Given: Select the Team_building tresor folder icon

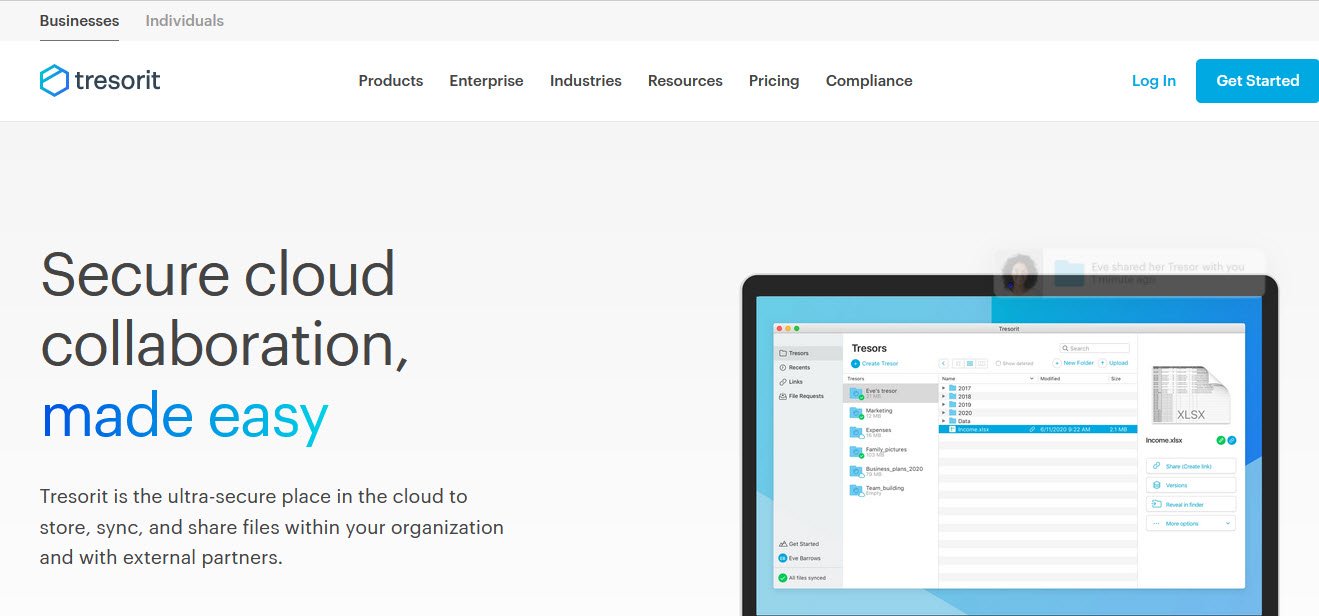Looking at the screenshot, I should [856, 490].
